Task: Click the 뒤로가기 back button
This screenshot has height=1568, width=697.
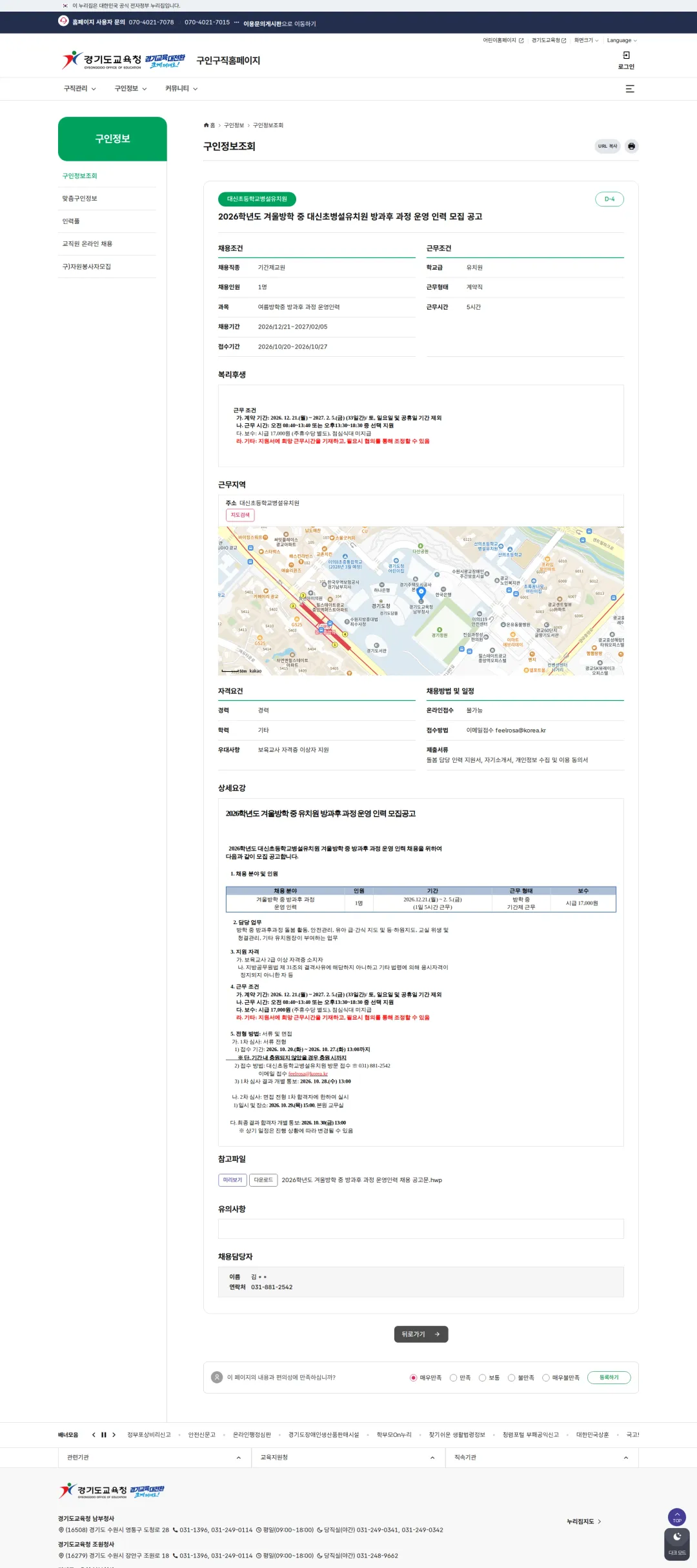Action: point(421,1334)
